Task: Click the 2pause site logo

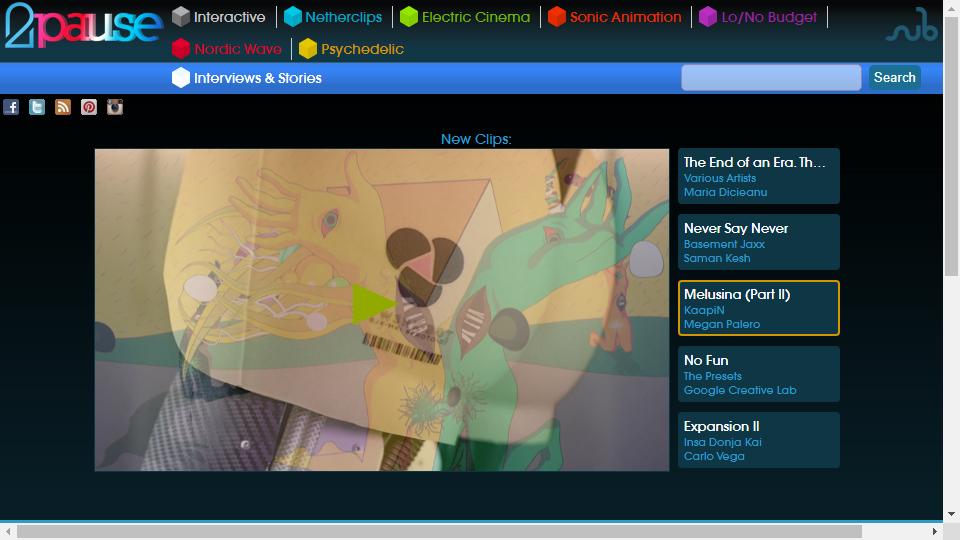Action: coord(84,26)
